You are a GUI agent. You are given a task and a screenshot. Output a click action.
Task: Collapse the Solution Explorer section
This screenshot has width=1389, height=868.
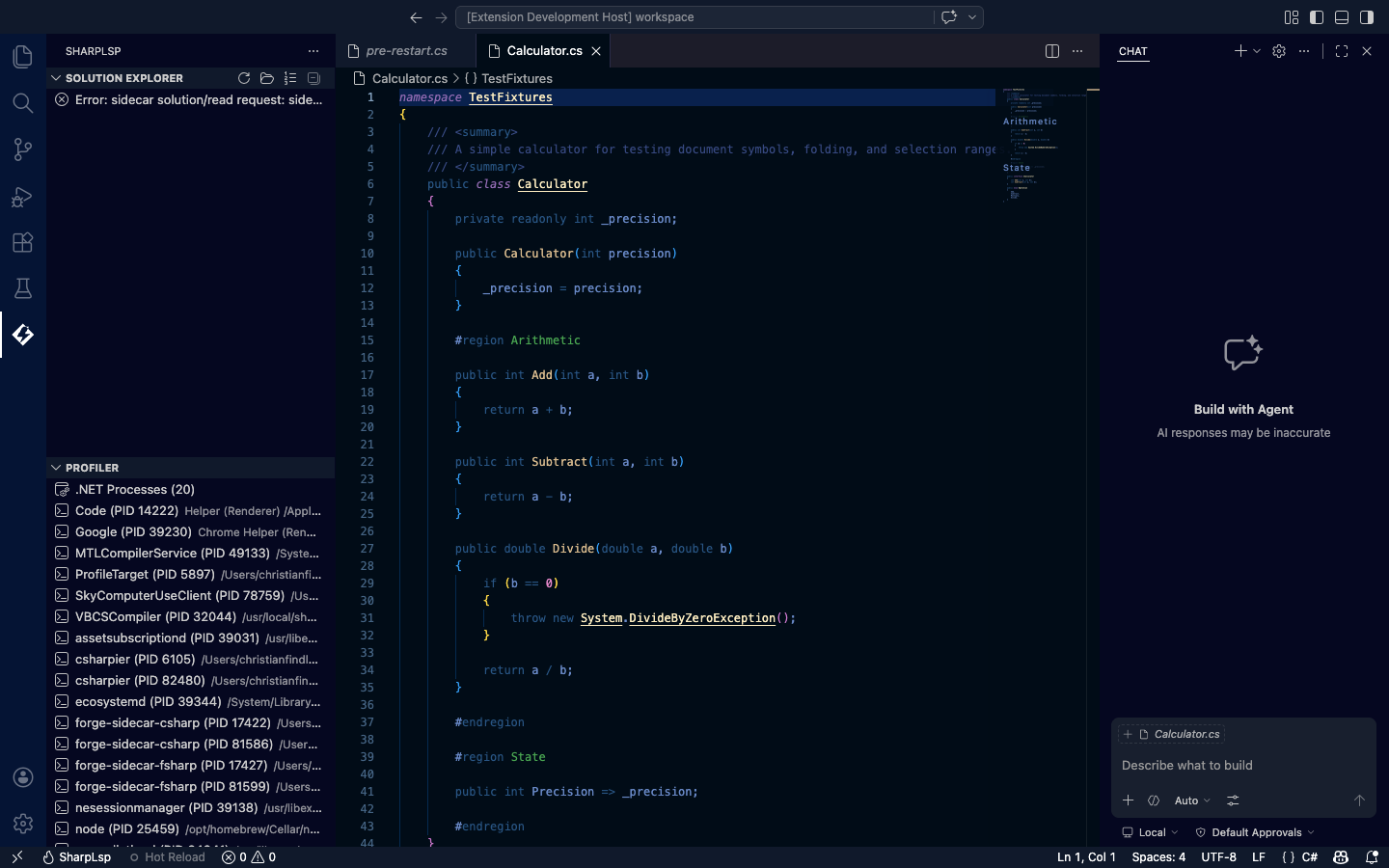[x=56, y=78]
